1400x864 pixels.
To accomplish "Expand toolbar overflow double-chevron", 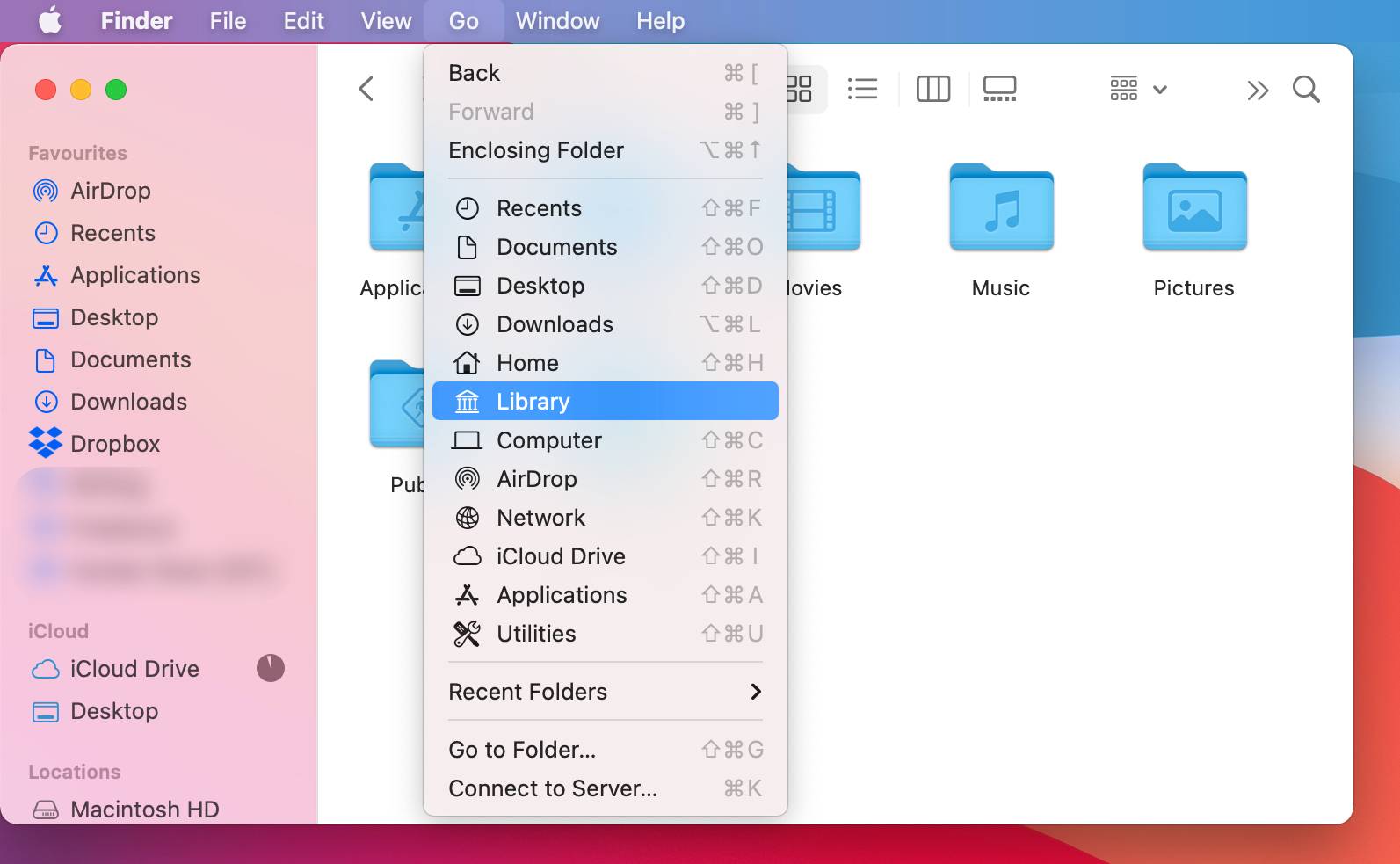I will (x=1257, y=90).
